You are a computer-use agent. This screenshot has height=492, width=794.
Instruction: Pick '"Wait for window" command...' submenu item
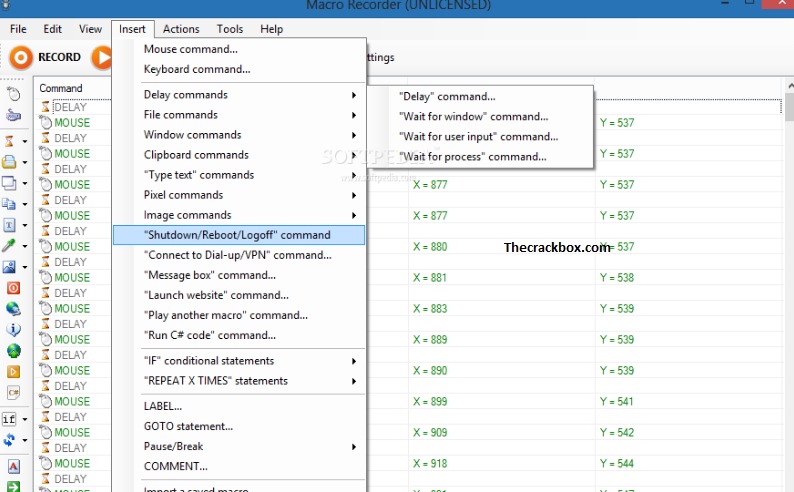480,117
